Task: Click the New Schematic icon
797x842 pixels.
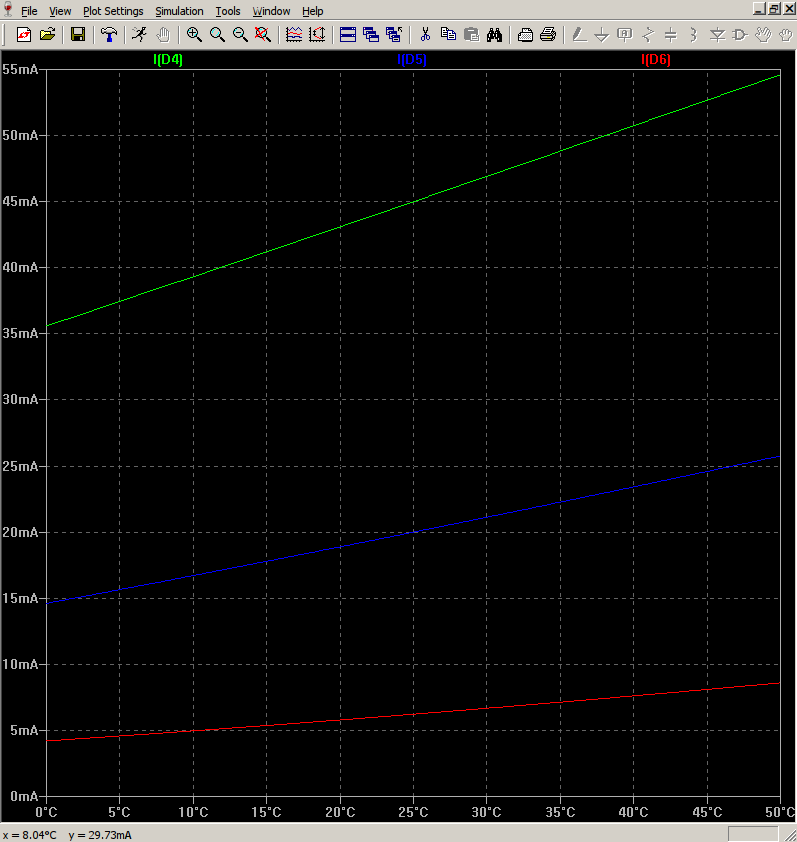Action: tap(24, 35)
